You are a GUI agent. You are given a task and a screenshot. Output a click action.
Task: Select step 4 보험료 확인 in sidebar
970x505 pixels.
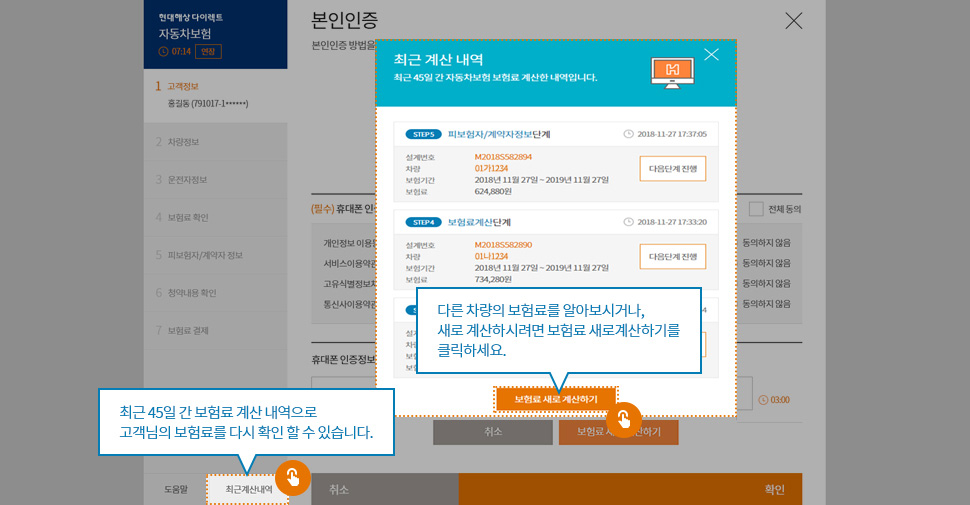215,217
